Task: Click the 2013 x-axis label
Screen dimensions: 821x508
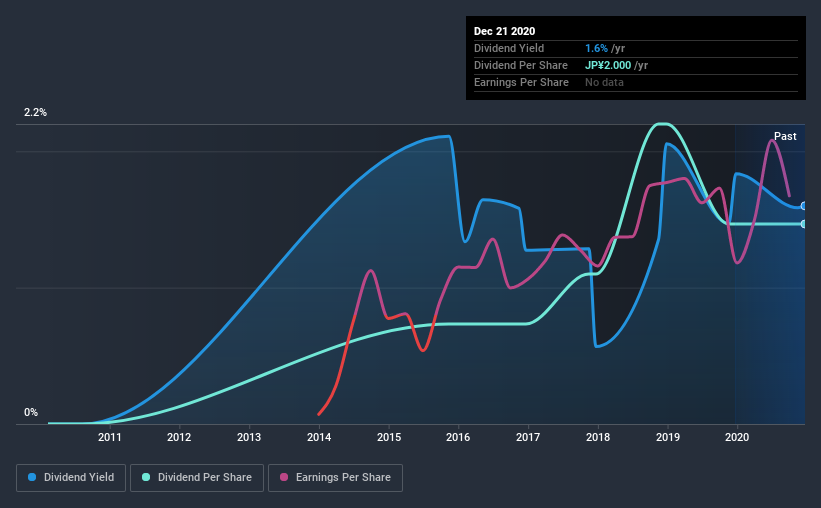Action: pyautogui.click(x=249, y=437)
